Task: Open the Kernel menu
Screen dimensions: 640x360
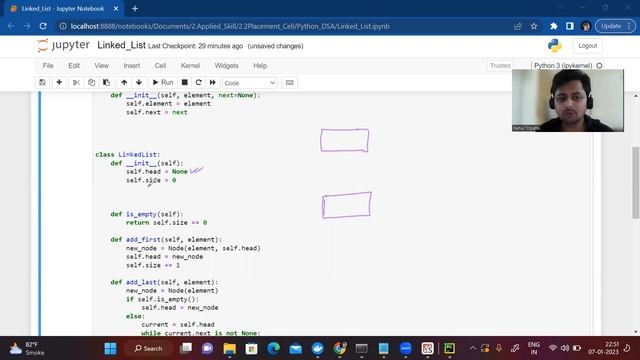Action: 190,66
